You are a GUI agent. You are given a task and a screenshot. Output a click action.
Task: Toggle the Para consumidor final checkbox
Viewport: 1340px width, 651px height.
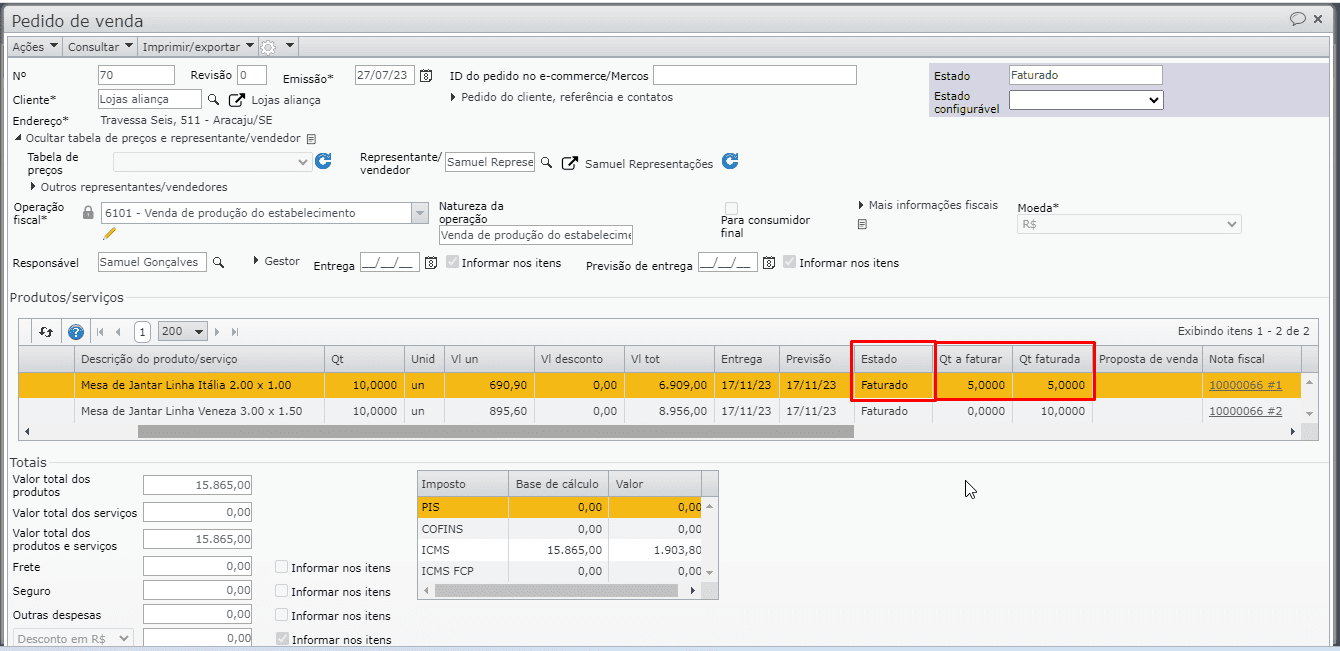click(732, 207)
